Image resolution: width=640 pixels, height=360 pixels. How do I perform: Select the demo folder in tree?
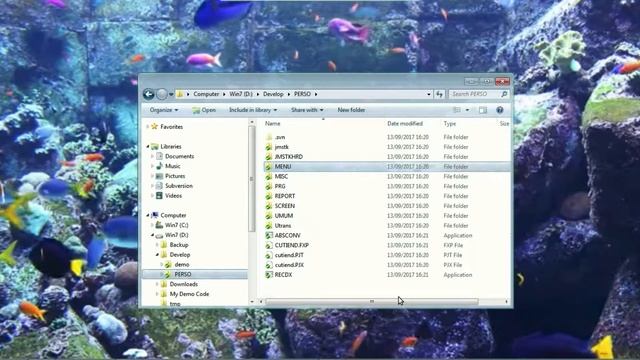(x=182, y=264)
